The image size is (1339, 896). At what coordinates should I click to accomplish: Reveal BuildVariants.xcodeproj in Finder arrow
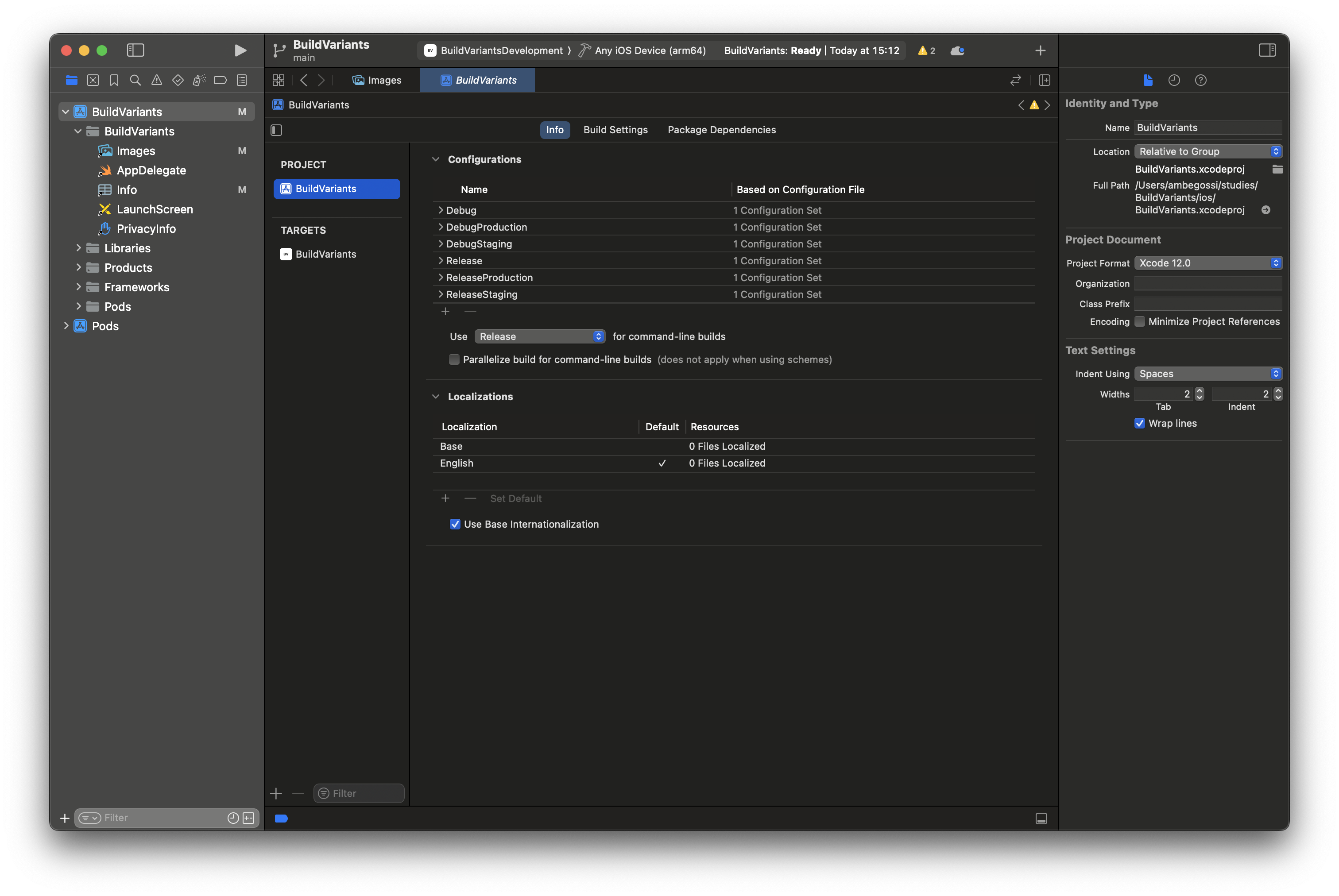(x=1266, y=210)
